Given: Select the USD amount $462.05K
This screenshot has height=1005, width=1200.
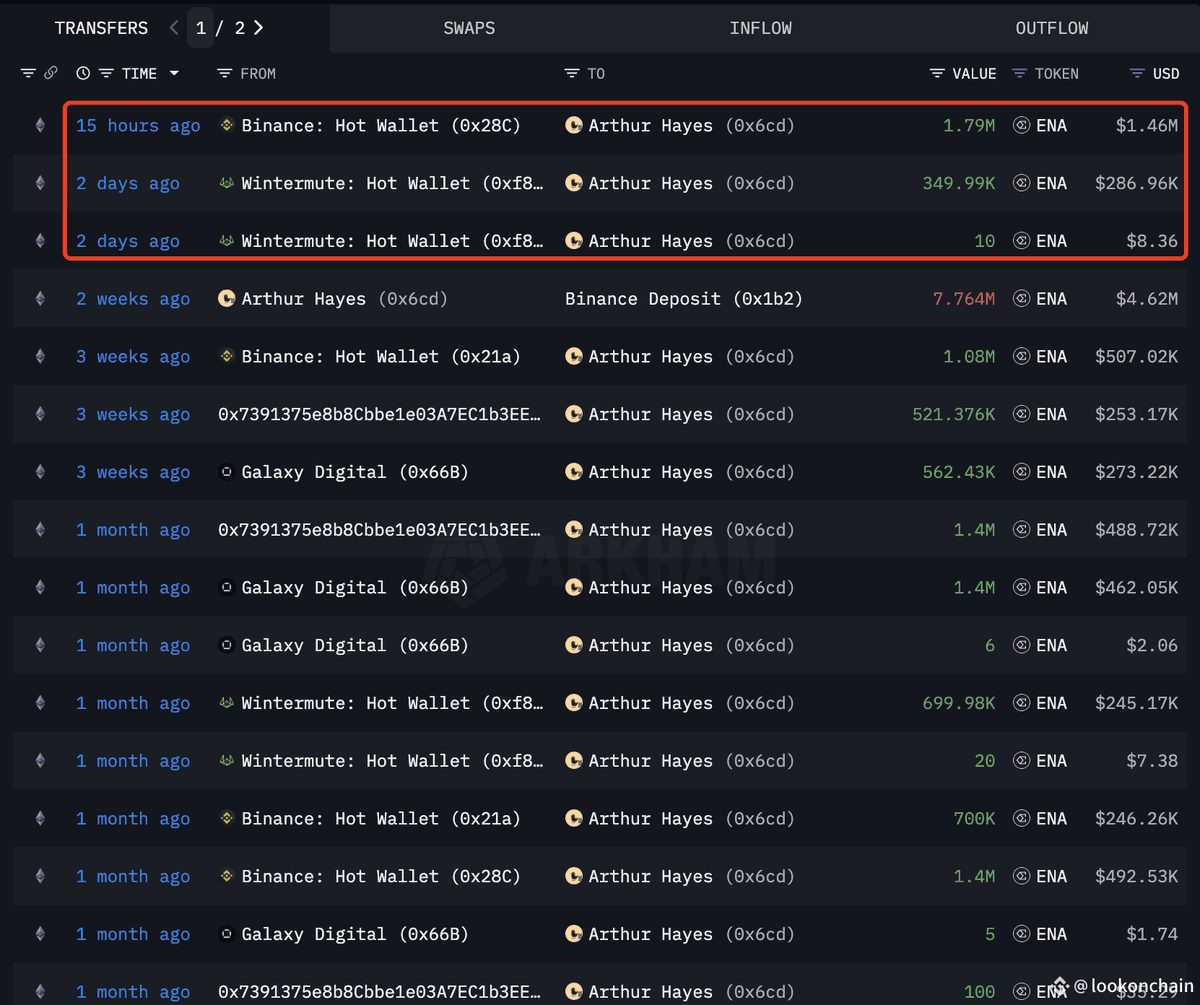Looking at the screenshot, I should tap(1137, 588).
